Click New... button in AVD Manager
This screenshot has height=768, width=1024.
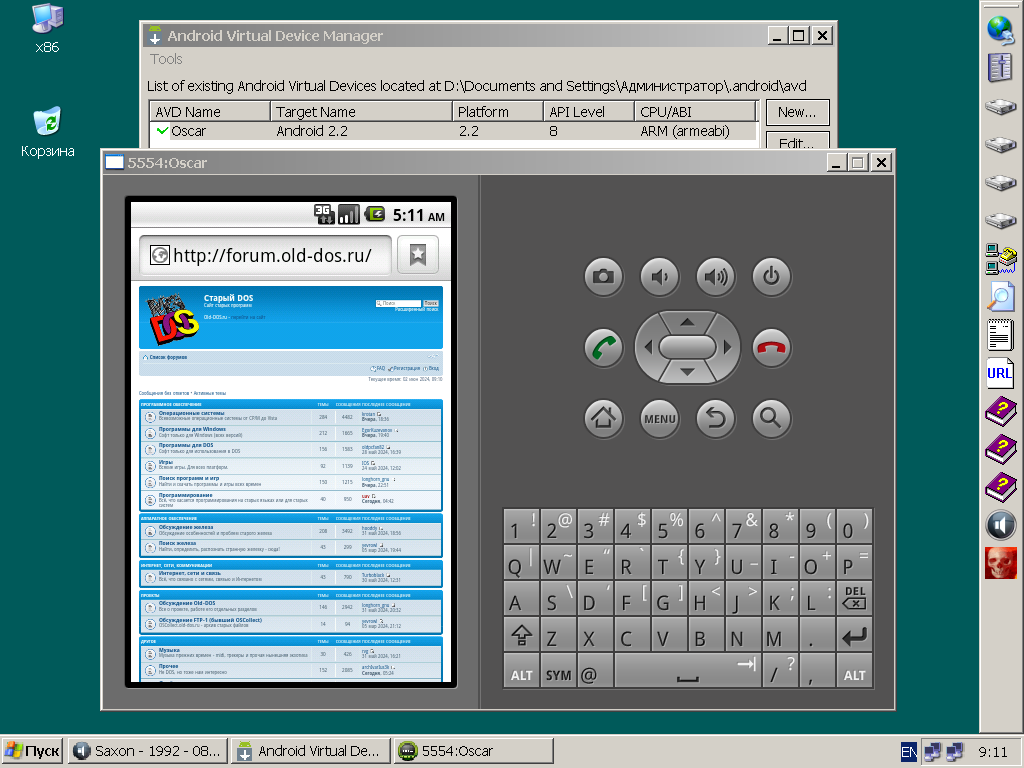[x=797, y=112]
